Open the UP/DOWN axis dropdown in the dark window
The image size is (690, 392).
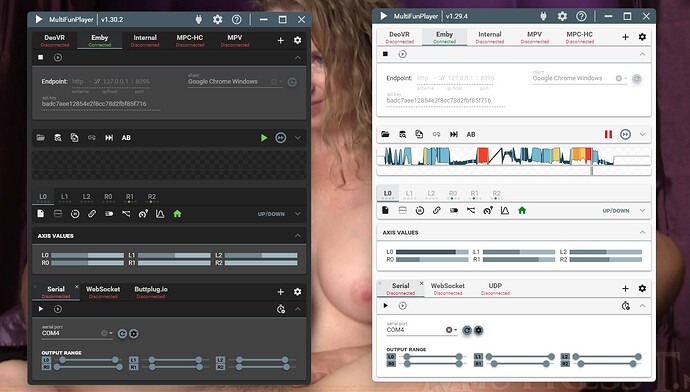tap(298, 214)
